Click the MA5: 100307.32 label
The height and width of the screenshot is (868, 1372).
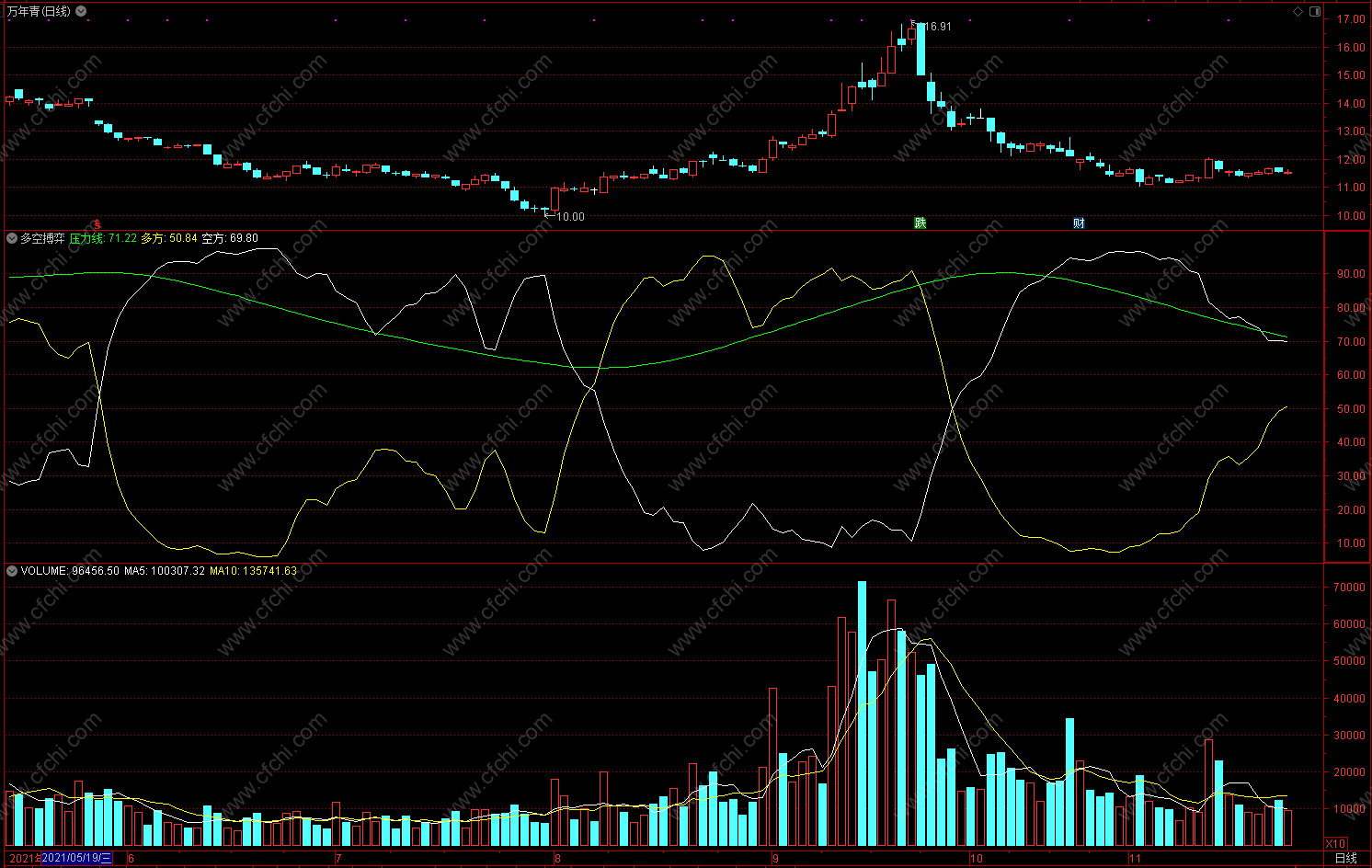165,571
